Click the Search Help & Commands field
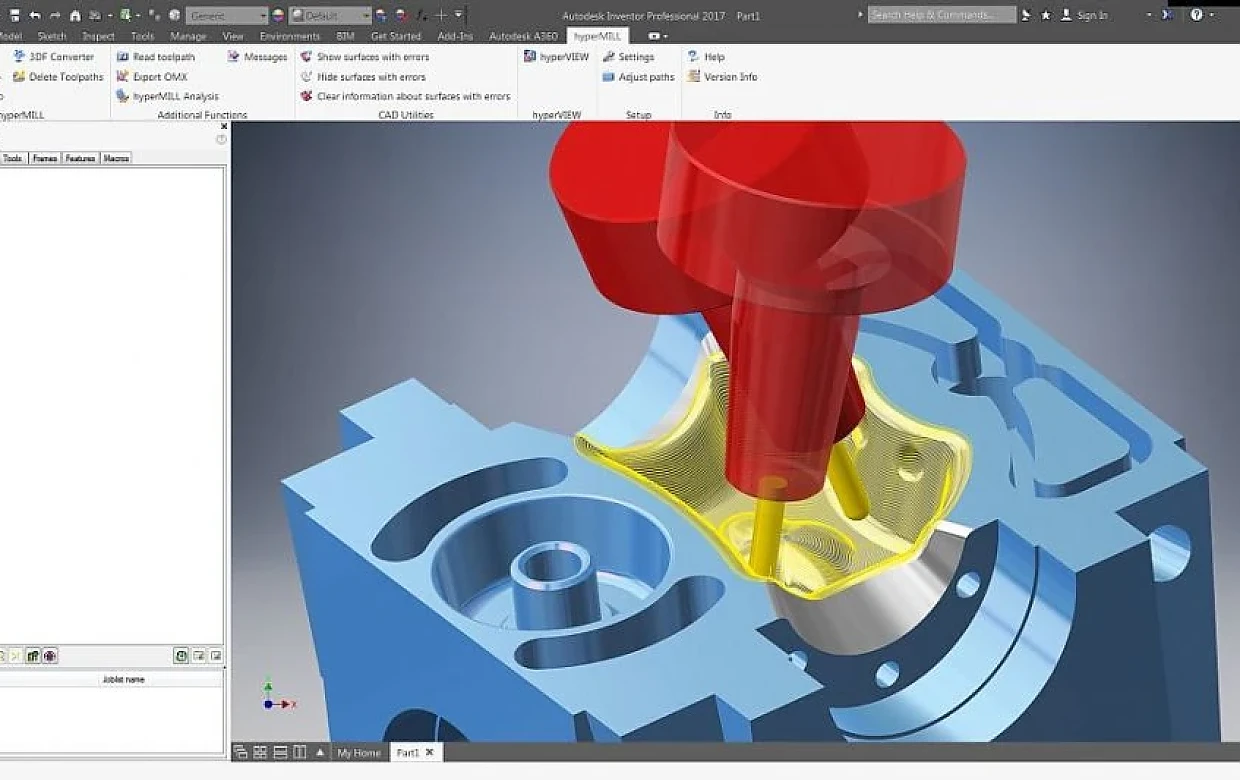 point(941,15)
